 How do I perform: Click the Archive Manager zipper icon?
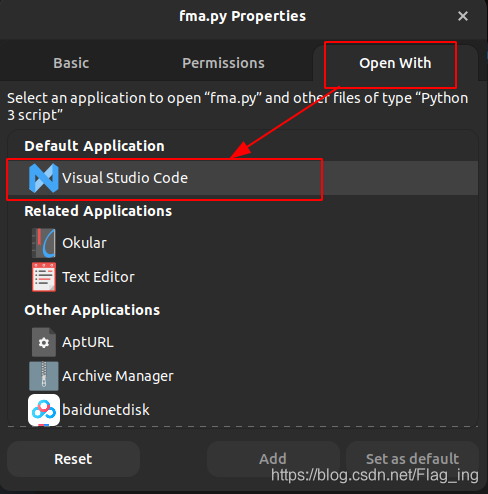[x=44, y=376]
